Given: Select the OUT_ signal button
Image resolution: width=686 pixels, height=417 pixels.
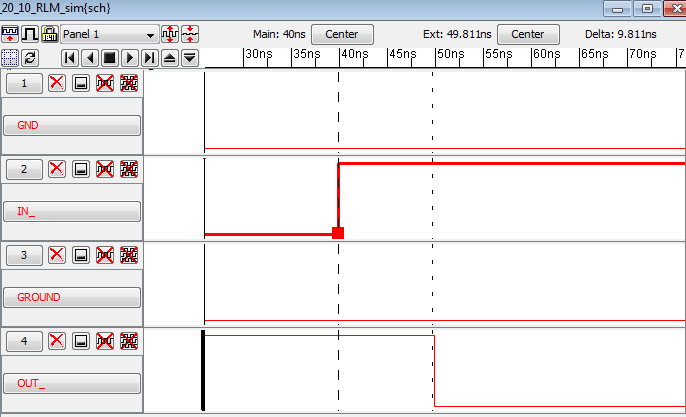Looking at the screenshot, I should pos(72,383).
